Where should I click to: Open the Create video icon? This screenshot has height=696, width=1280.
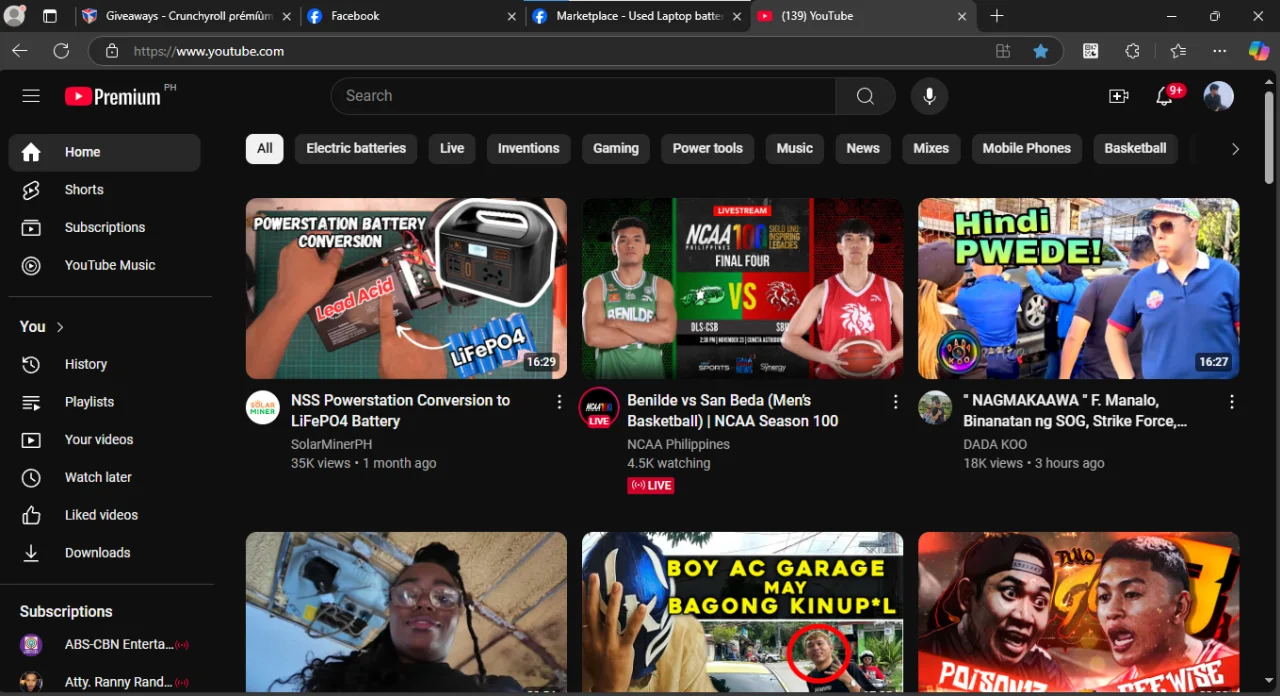[x=1119, y=96]
